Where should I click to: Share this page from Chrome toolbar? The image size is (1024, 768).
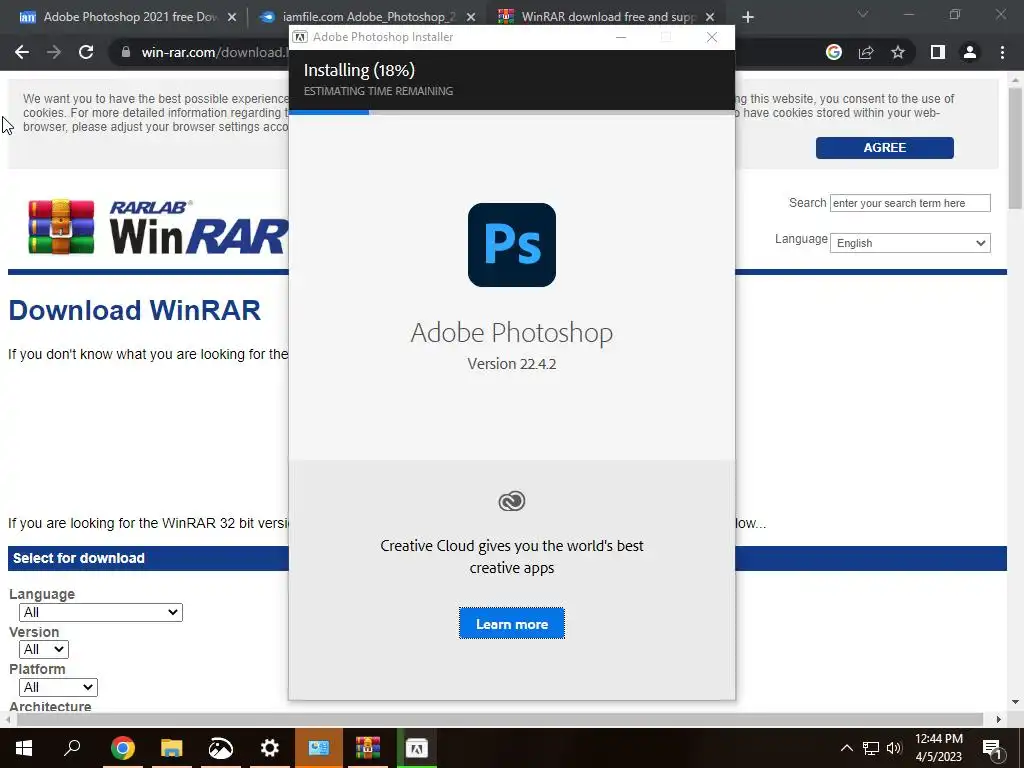point(866,52)
